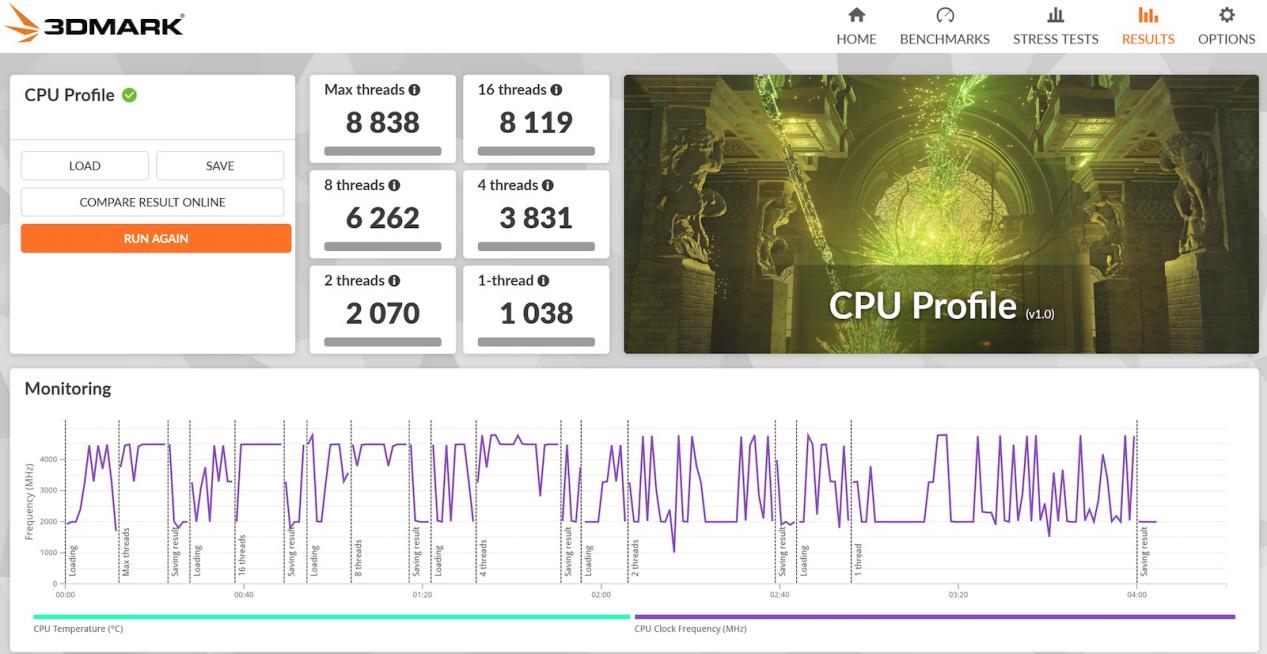1267x654 pixels.
Task: Click the green checkmark beside CPU Profile
Action: [129, 95]
